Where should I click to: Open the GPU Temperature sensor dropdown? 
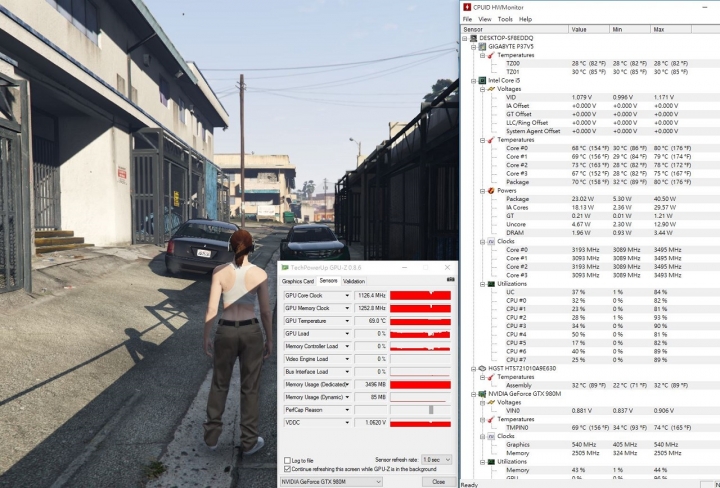coord(347,321)
